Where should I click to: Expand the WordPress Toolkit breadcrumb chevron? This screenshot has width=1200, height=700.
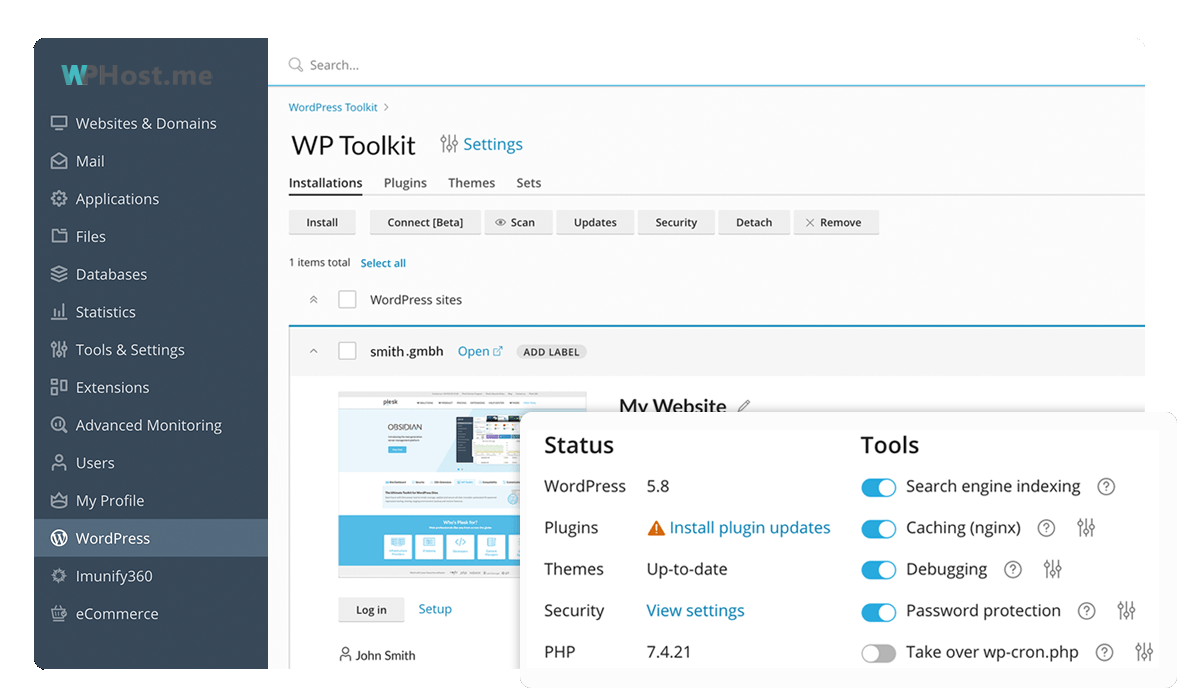point(387,108)
